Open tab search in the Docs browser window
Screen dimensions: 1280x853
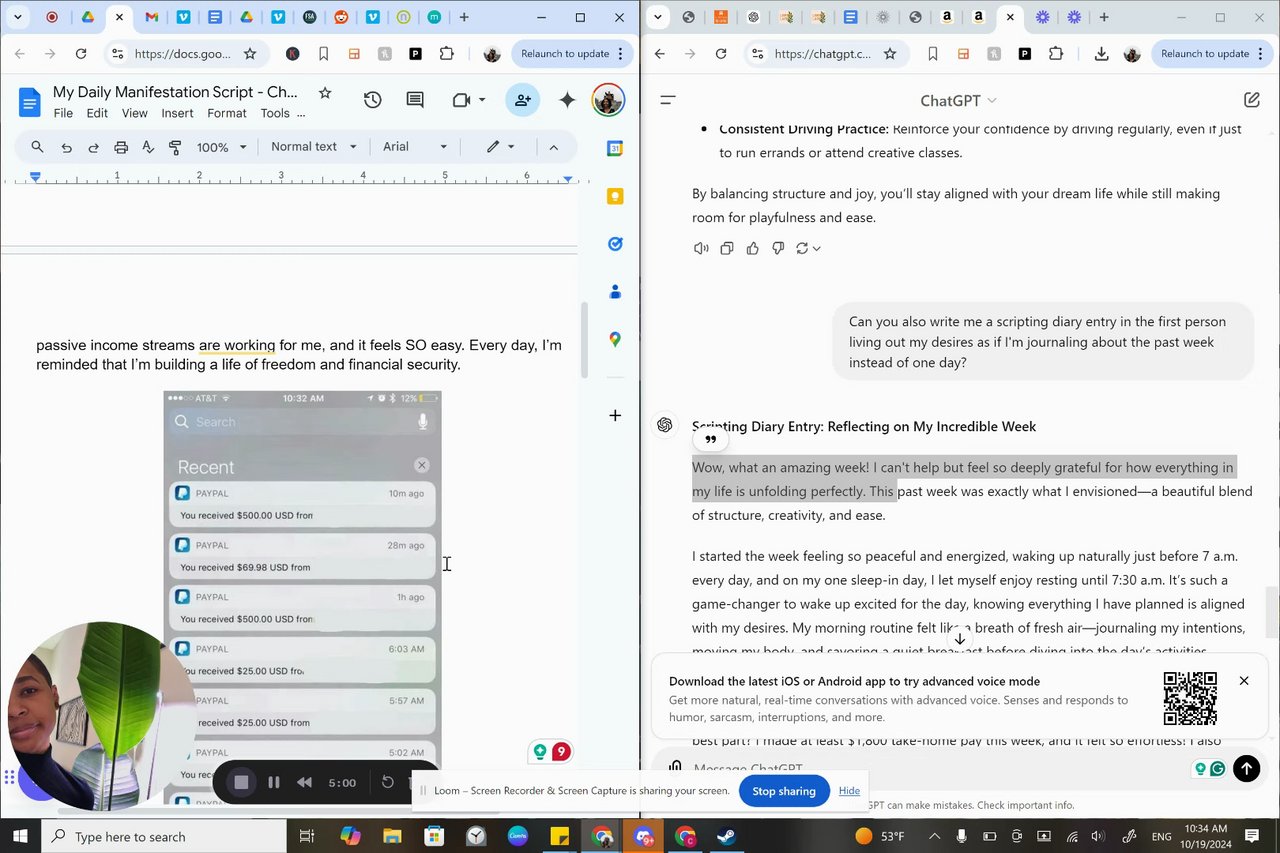pos(17,17)
